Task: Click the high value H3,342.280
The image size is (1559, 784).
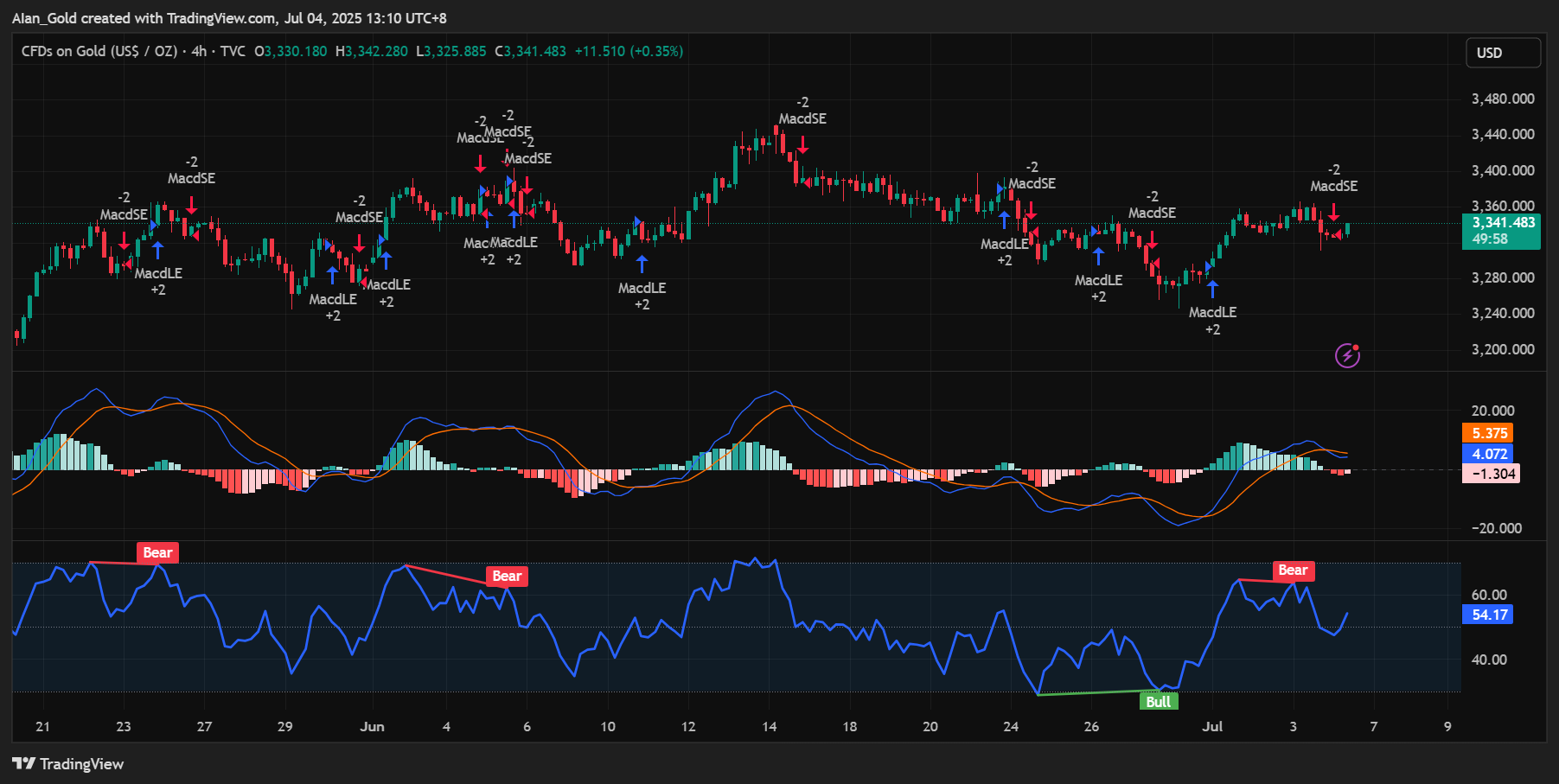Action: coord(371,51)
